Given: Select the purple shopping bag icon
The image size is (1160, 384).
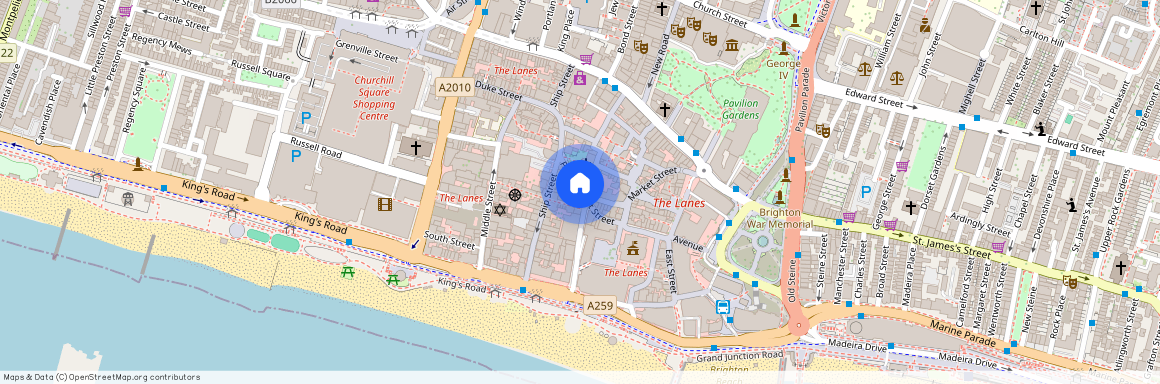Looking at the screenshot, I should click(x=580, y=78).
